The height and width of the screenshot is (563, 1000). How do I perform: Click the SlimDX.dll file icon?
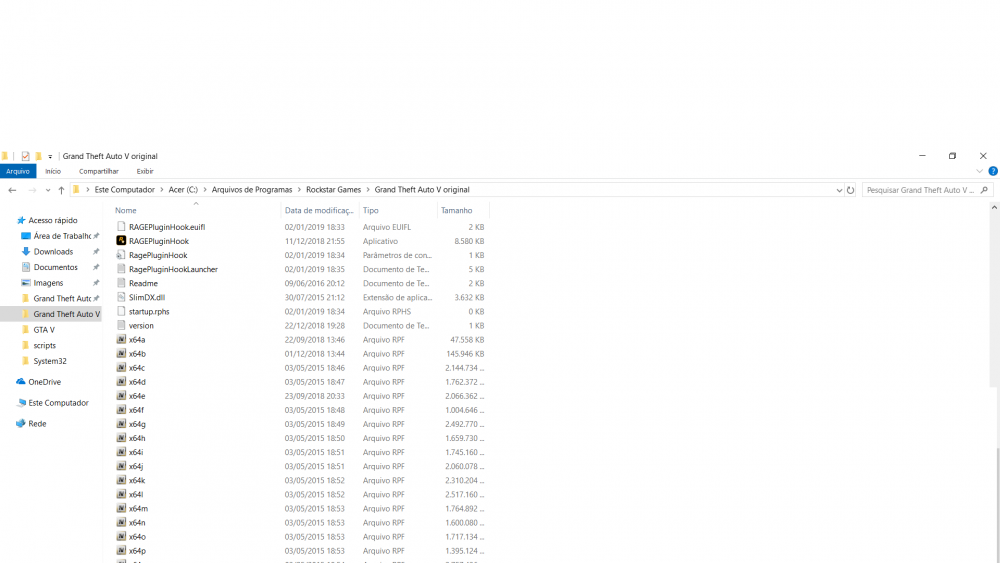121,297
